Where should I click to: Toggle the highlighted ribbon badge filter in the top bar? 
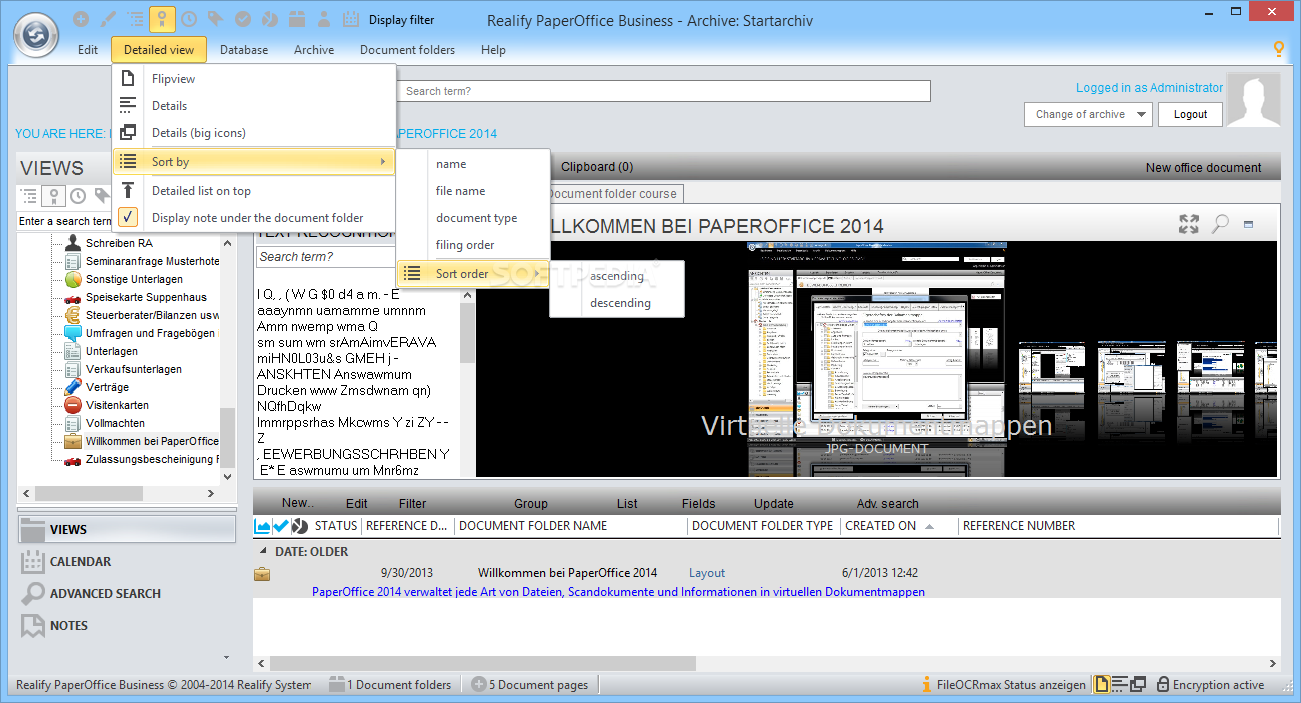[162, 19]
